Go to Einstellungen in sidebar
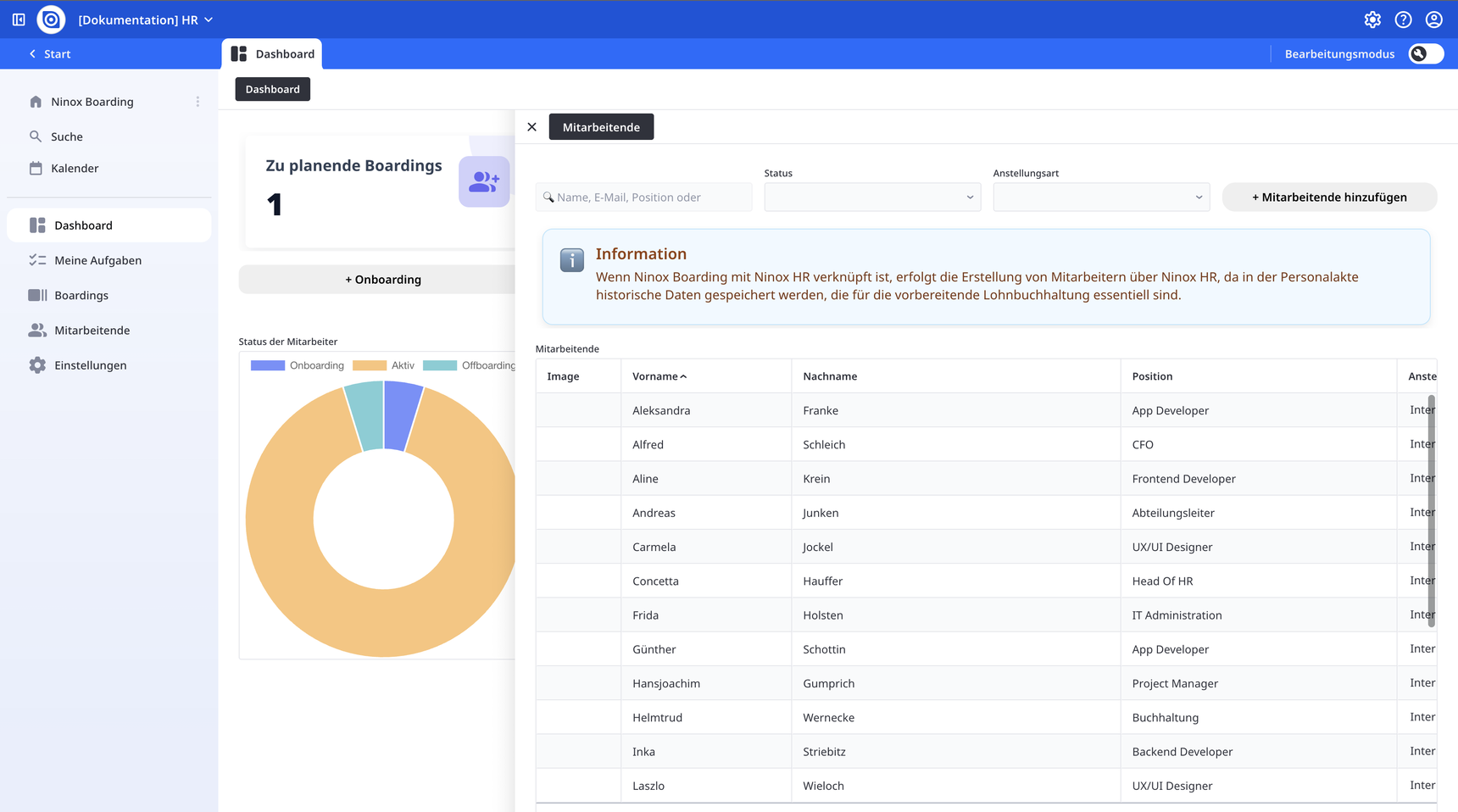 click(x=90, y=365)
